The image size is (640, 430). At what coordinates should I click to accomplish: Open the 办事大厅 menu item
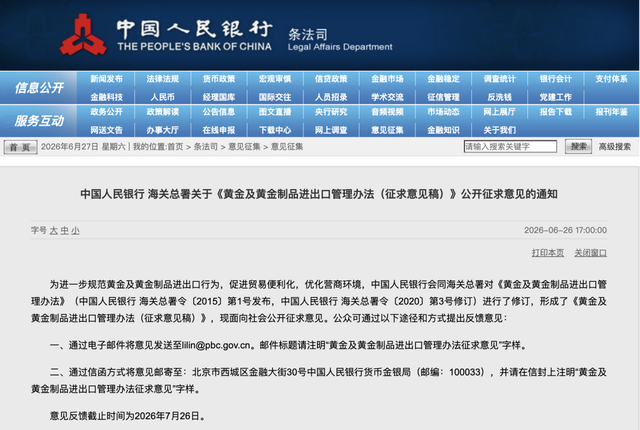(162, 130)
